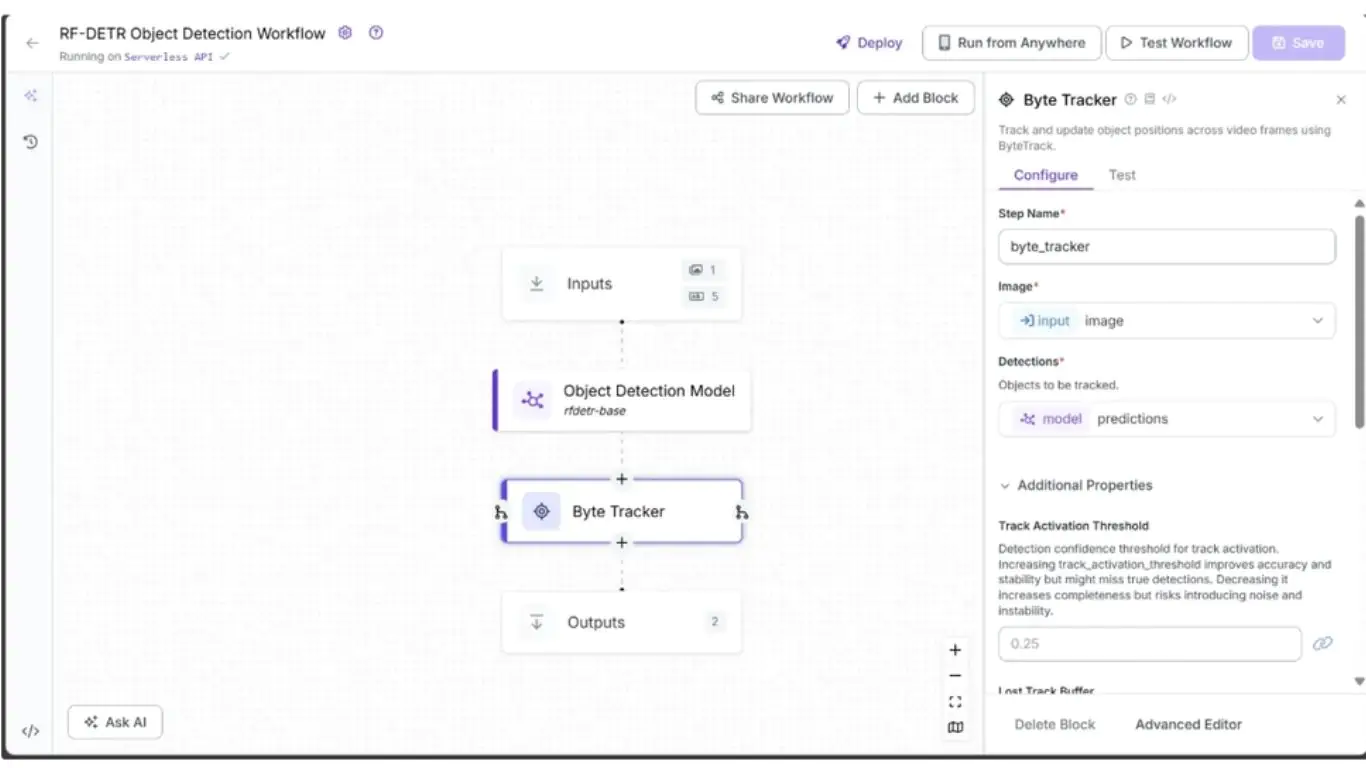Collapse the Additional Properties section

click(1075, 485)
